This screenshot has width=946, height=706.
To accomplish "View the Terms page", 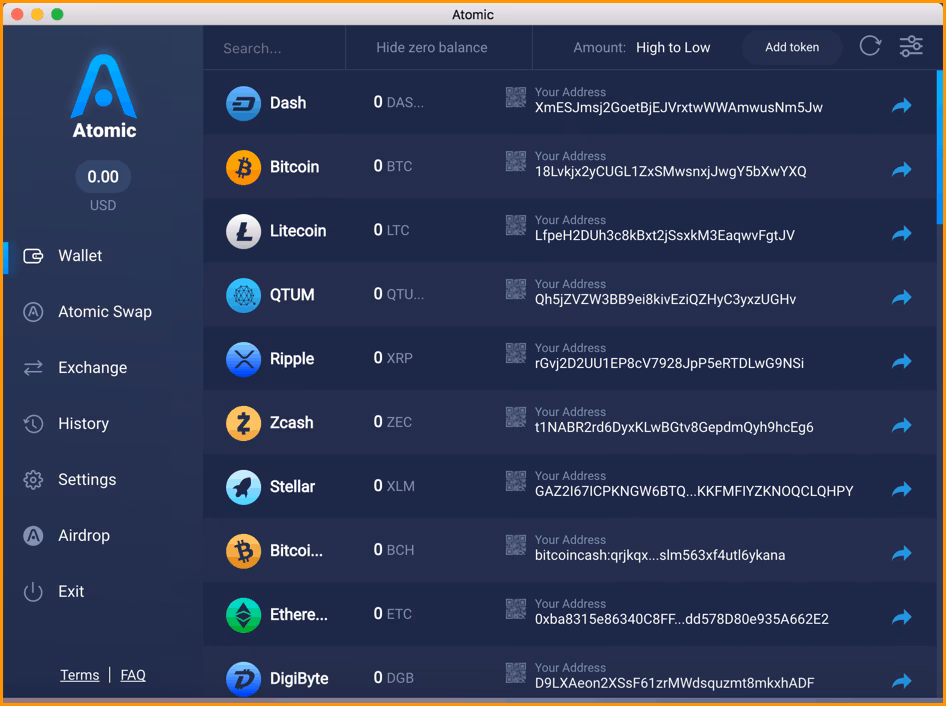I will (x=79, y=675).
